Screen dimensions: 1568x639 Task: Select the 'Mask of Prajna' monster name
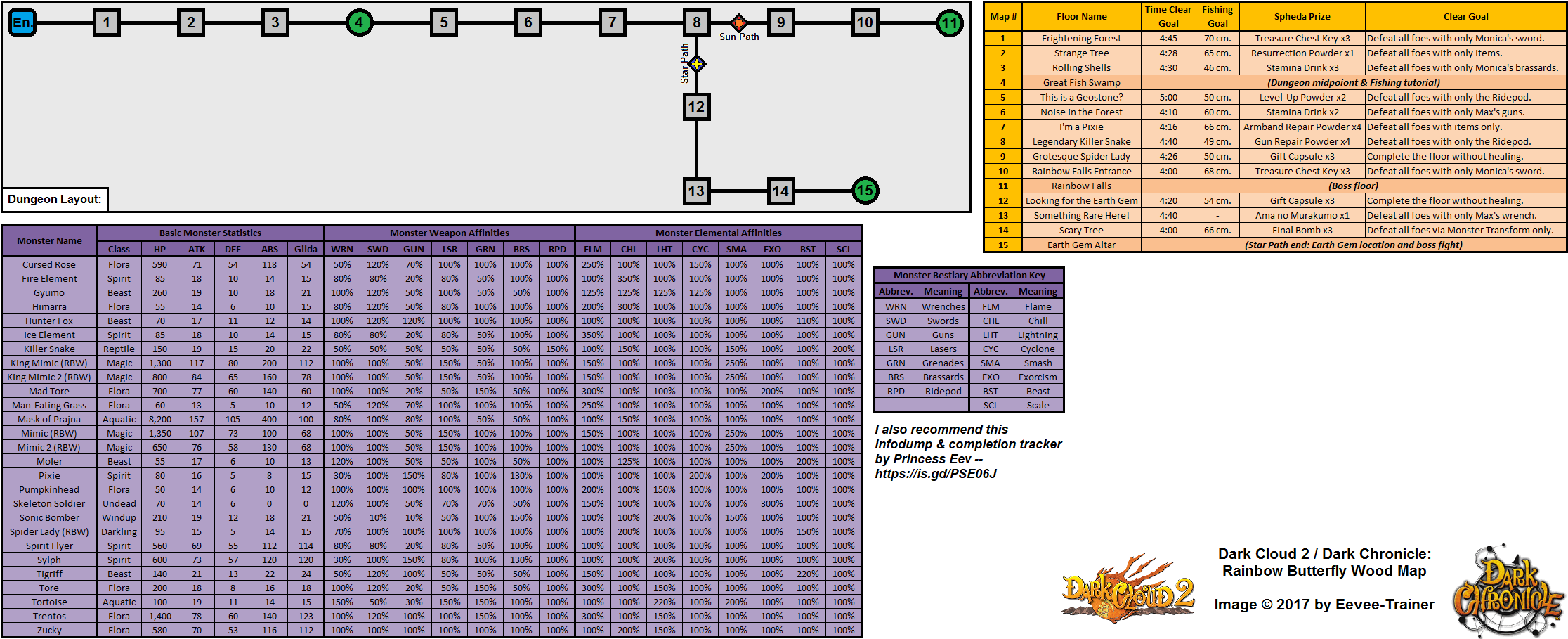pyautogui.click(x=49, y=420)
